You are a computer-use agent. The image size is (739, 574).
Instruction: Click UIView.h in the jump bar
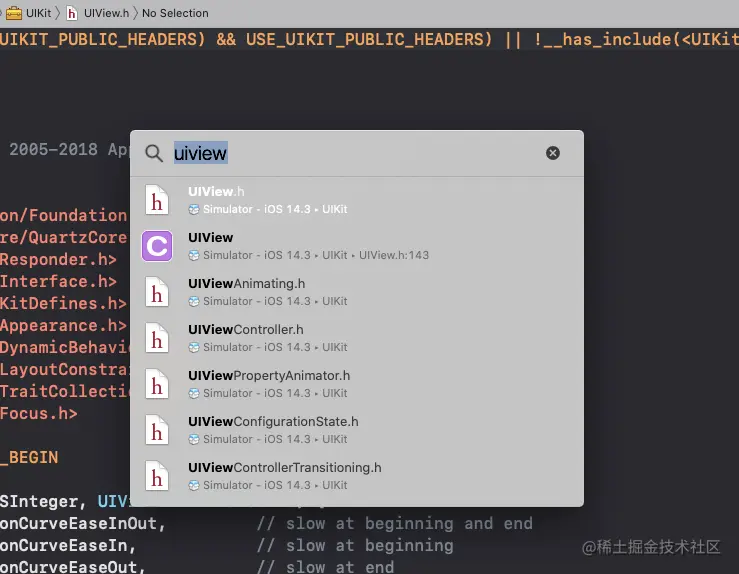(106, 13)
